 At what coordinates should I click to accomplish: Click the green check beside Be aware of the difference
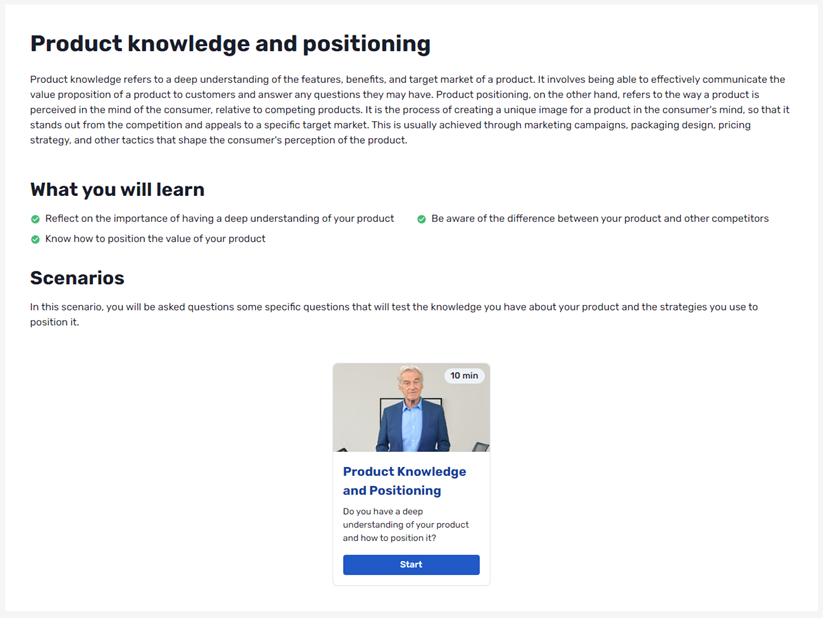coord(421,219)
